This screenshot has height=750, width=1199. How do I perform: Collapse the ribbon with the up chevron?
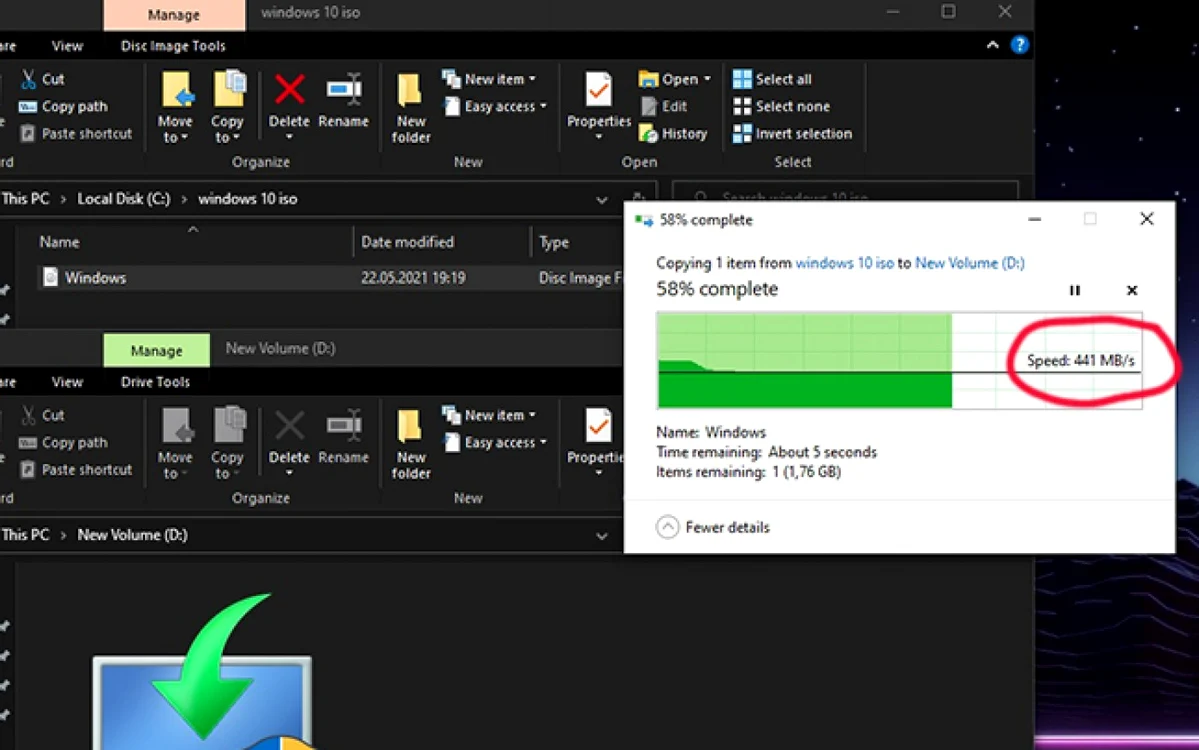coord(993,45)
